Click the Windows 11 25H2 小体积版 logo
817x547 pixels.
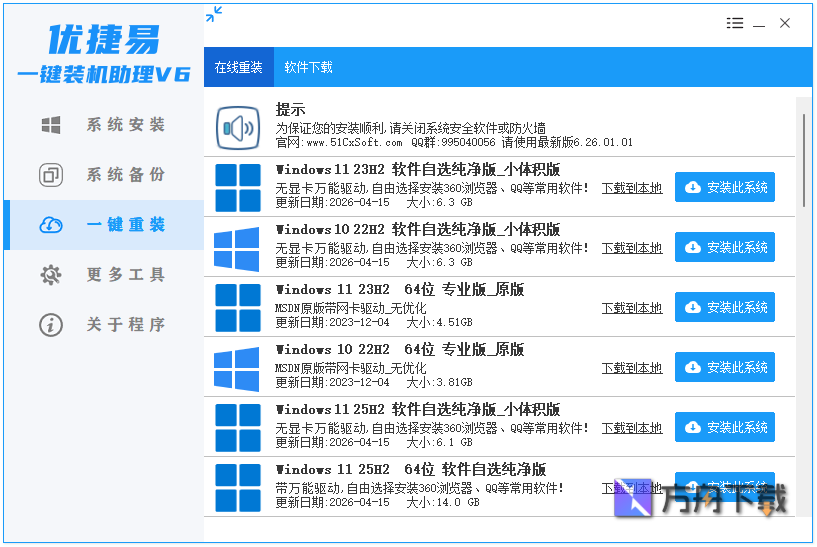pyautogui.click(x=238, y=428)
